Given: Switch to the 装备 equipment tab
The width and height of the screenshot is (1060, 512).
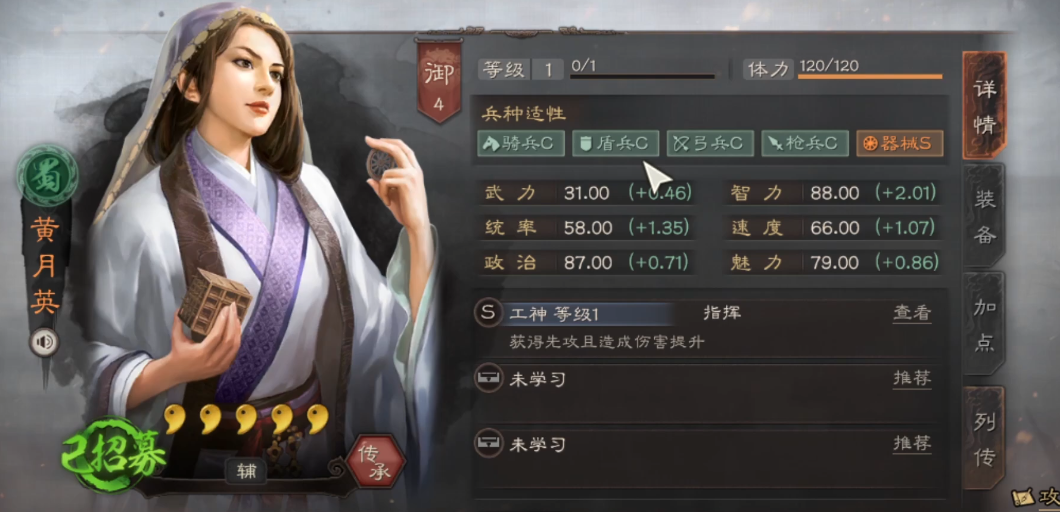Looking at the screenshot, I should [984, 216].
